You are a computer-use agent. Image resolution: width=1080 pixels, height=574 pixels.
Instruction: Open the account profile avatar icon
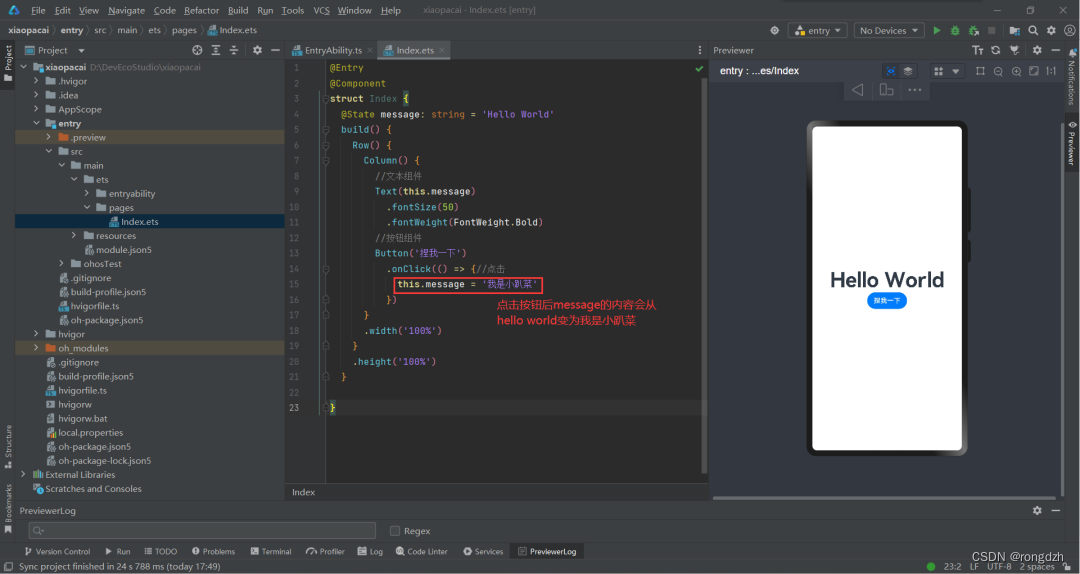(1069, 30)
